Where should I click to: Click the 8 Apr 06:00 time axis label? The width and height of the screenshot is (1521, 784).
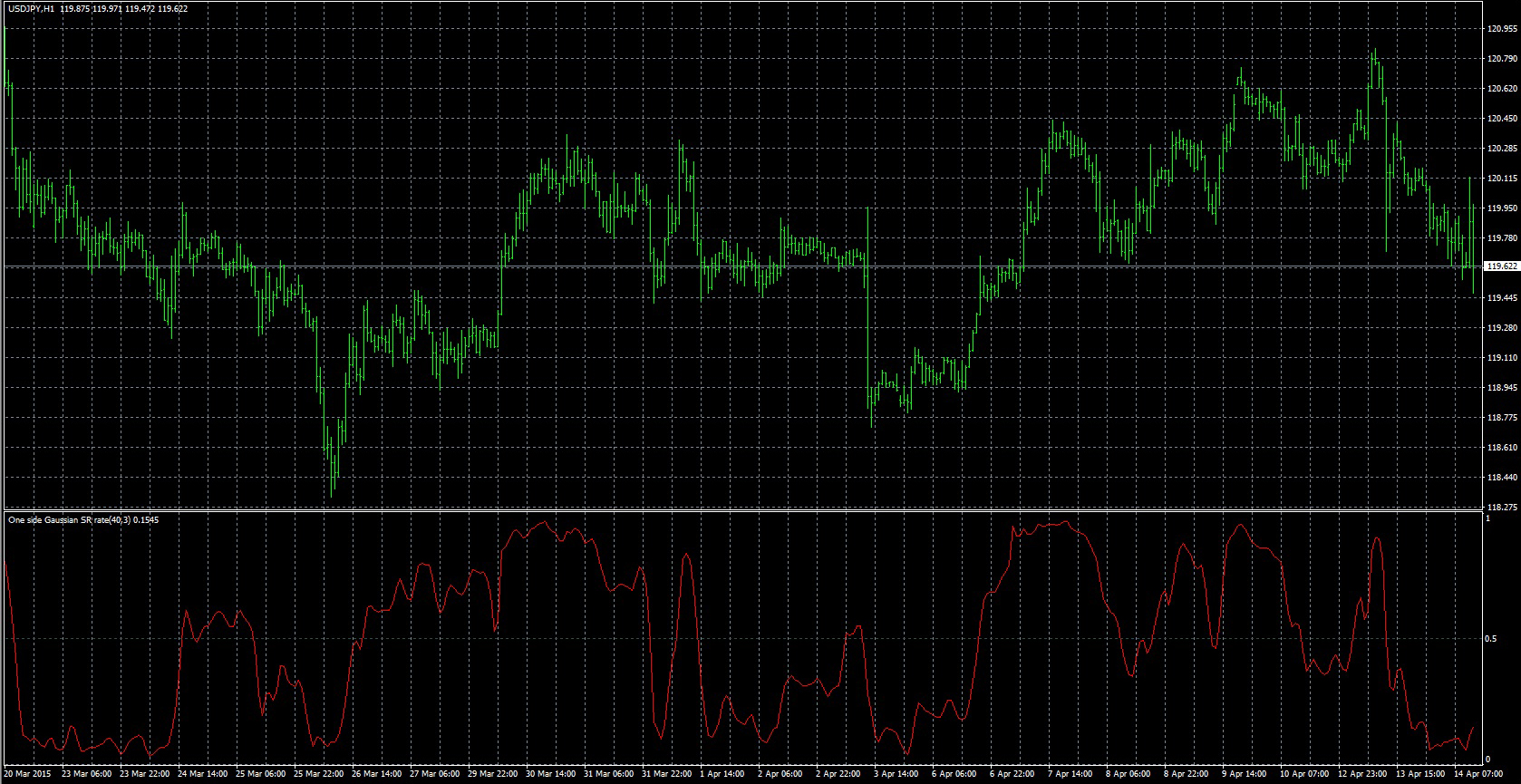(x=1129, y=775)
